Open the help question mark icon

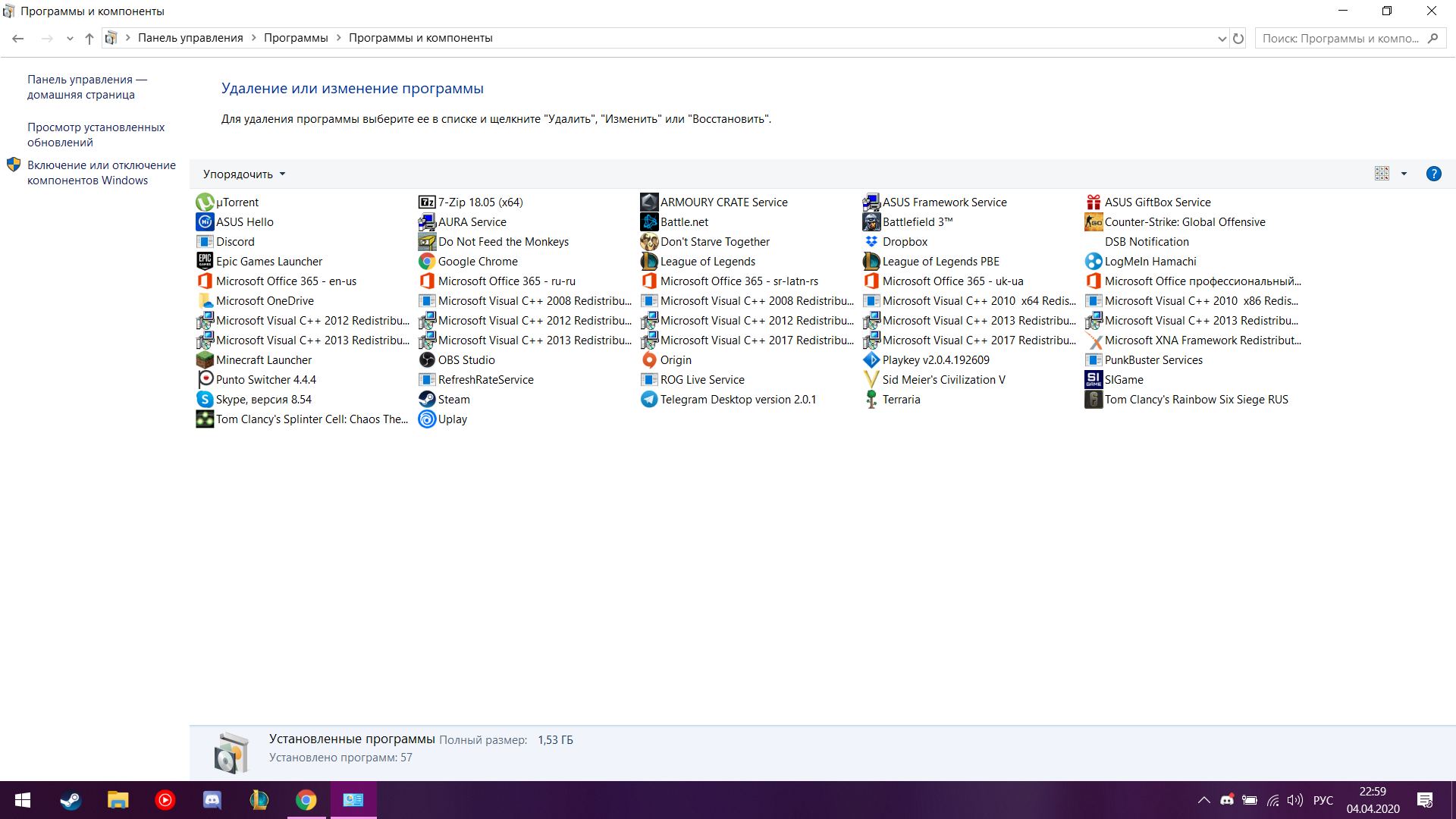pos(1433,174)
